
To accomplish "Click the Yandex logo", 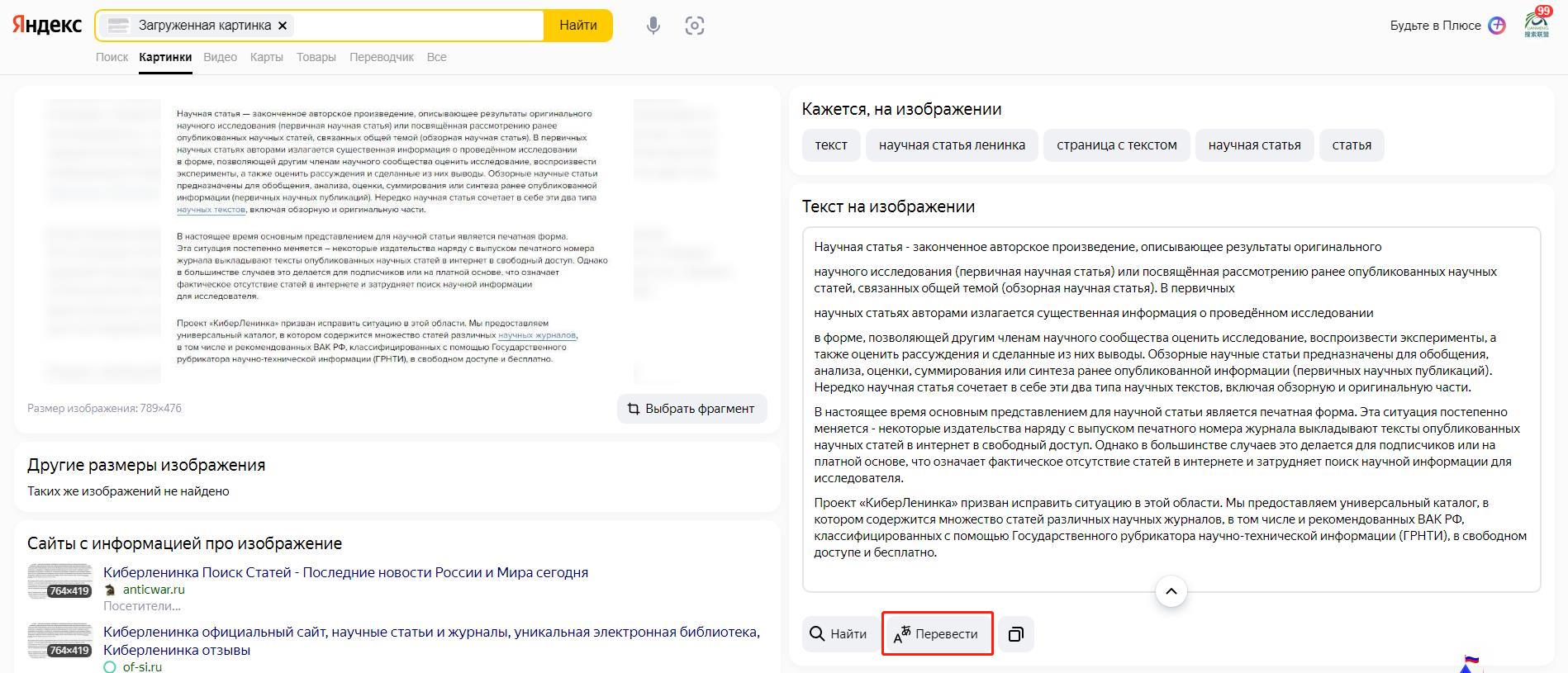I will point(47,25).
